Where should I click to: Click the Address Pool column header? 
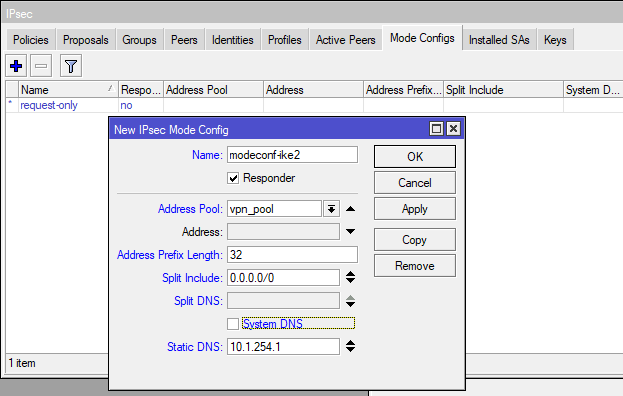213,90
